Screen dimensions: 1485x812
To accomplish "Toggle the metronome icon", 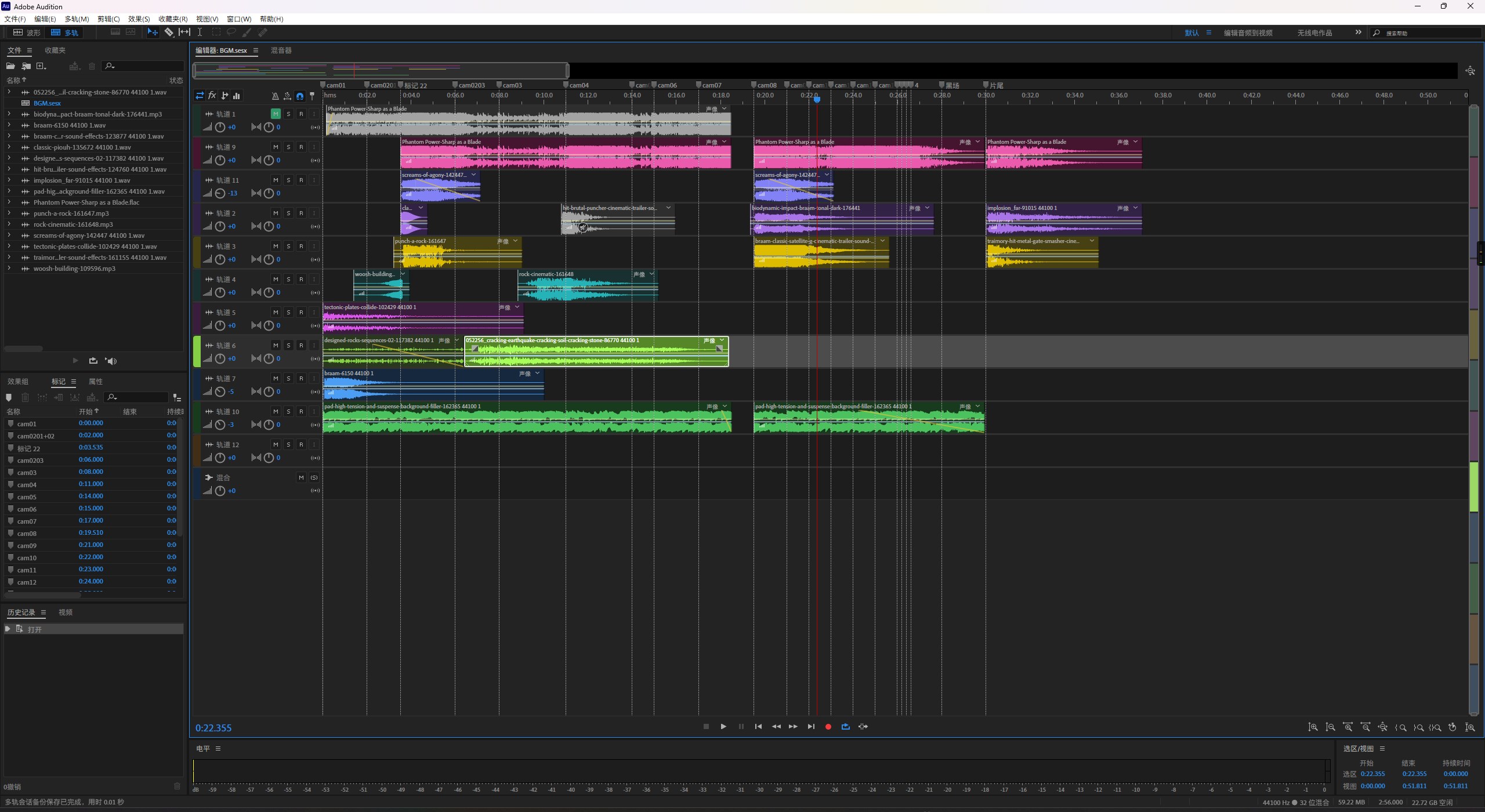I will (x=275, y=96).
